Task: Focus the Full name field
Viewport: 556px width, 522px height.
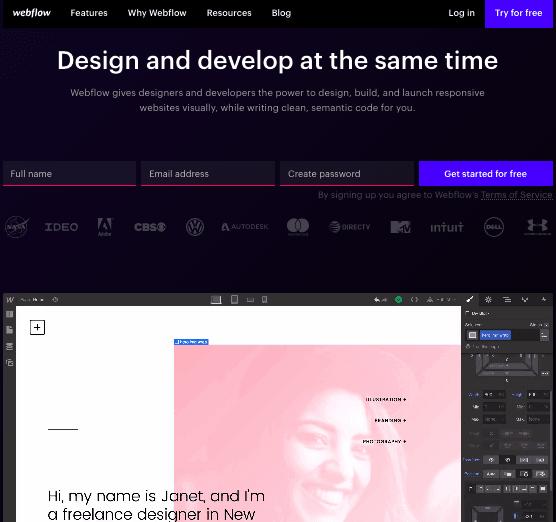Action: [70, 174]
